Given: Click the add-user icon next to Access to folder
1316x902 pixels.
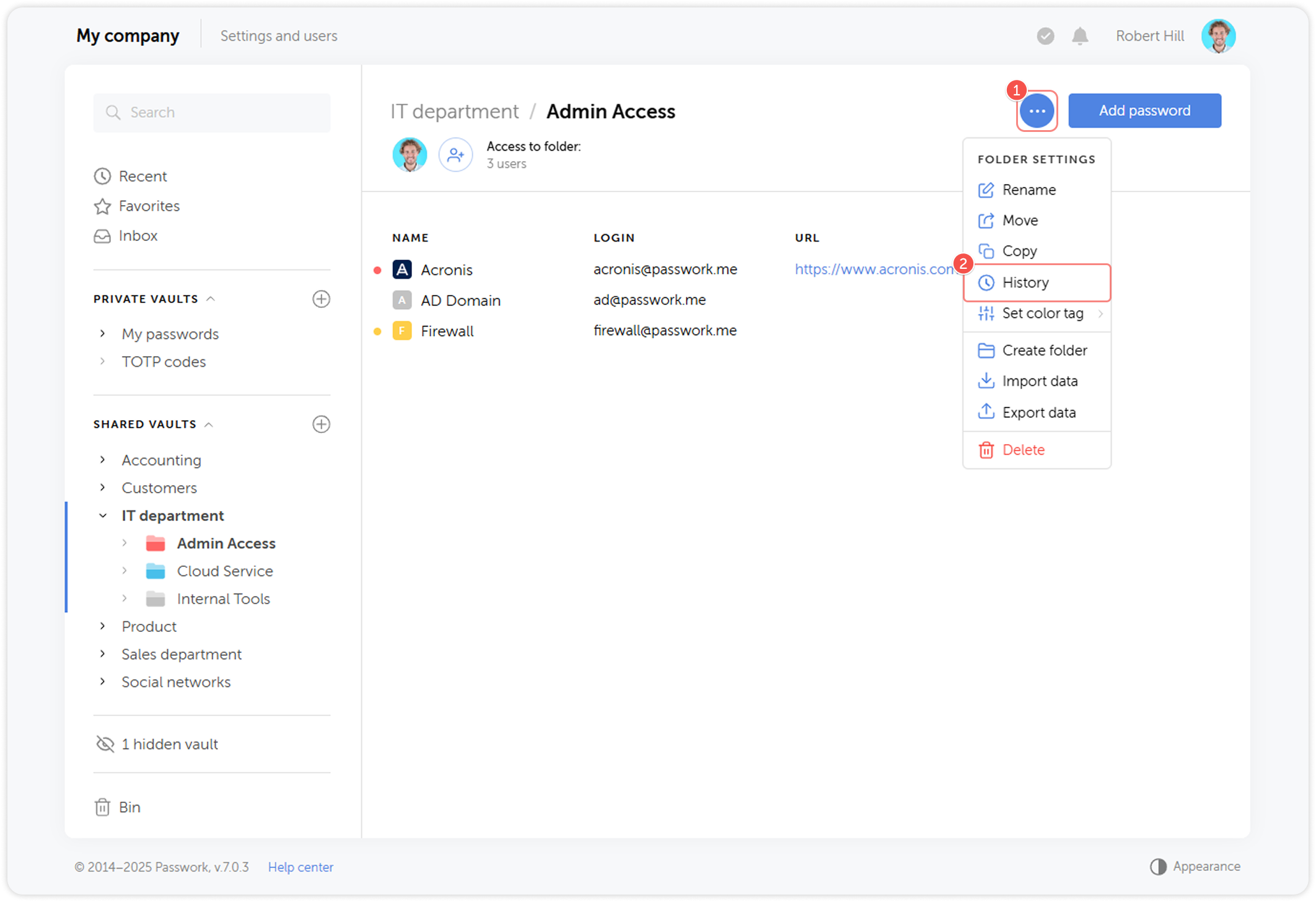Looking at the screenshot, I should tap(455, 154).
